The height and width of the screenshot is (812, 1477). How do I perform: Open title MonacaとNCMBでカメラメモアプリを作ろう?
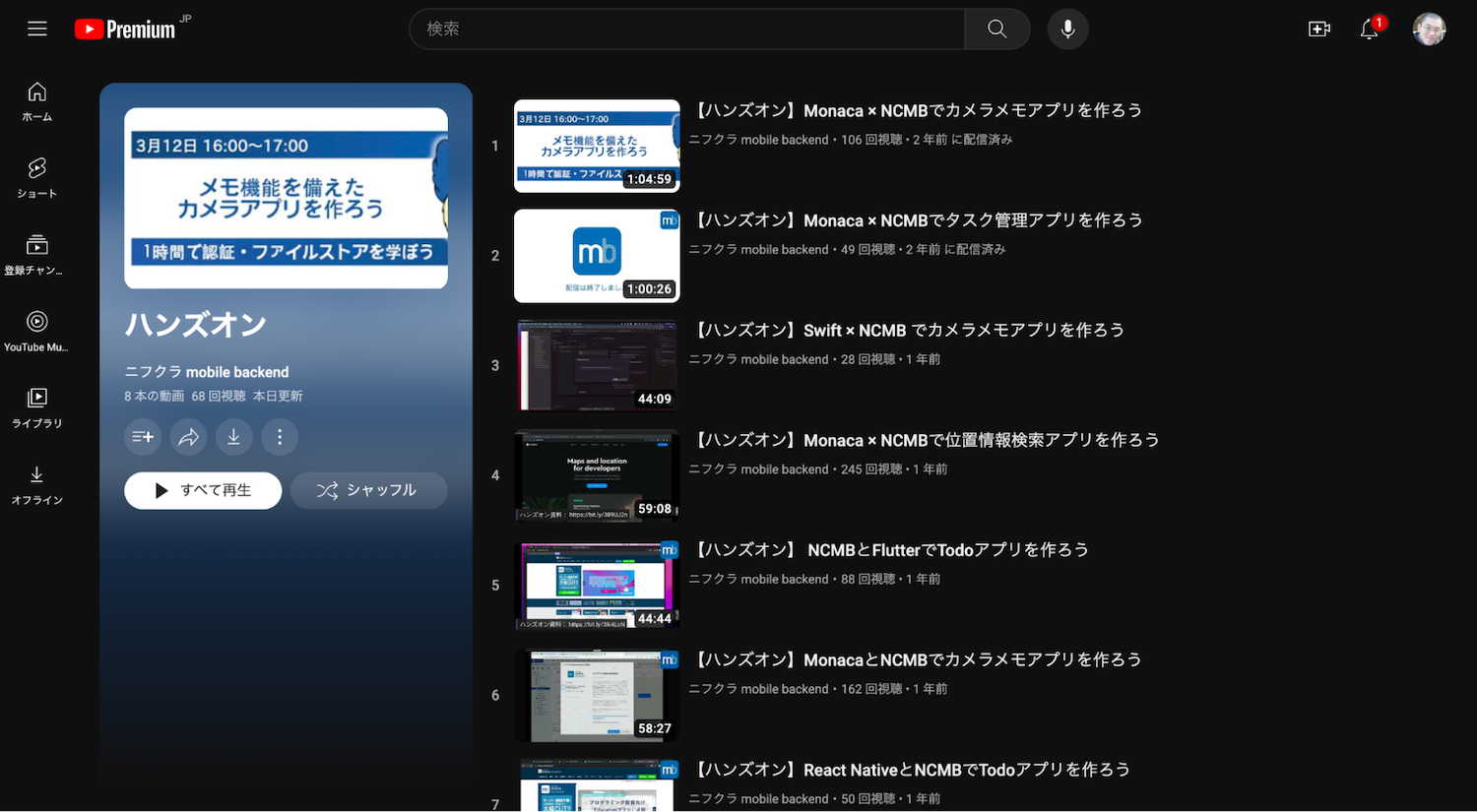coord(916,659)
